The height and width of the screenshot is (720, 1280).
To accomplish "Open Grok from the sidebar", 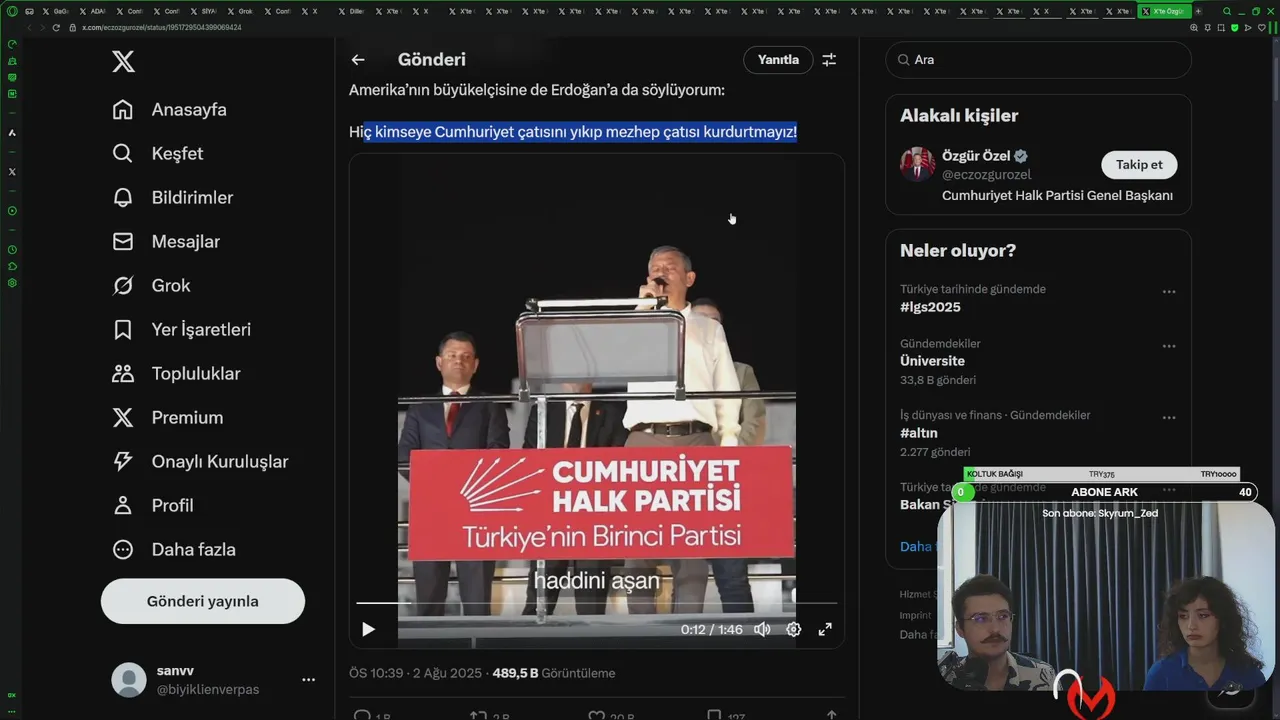I will click(151, 286).
